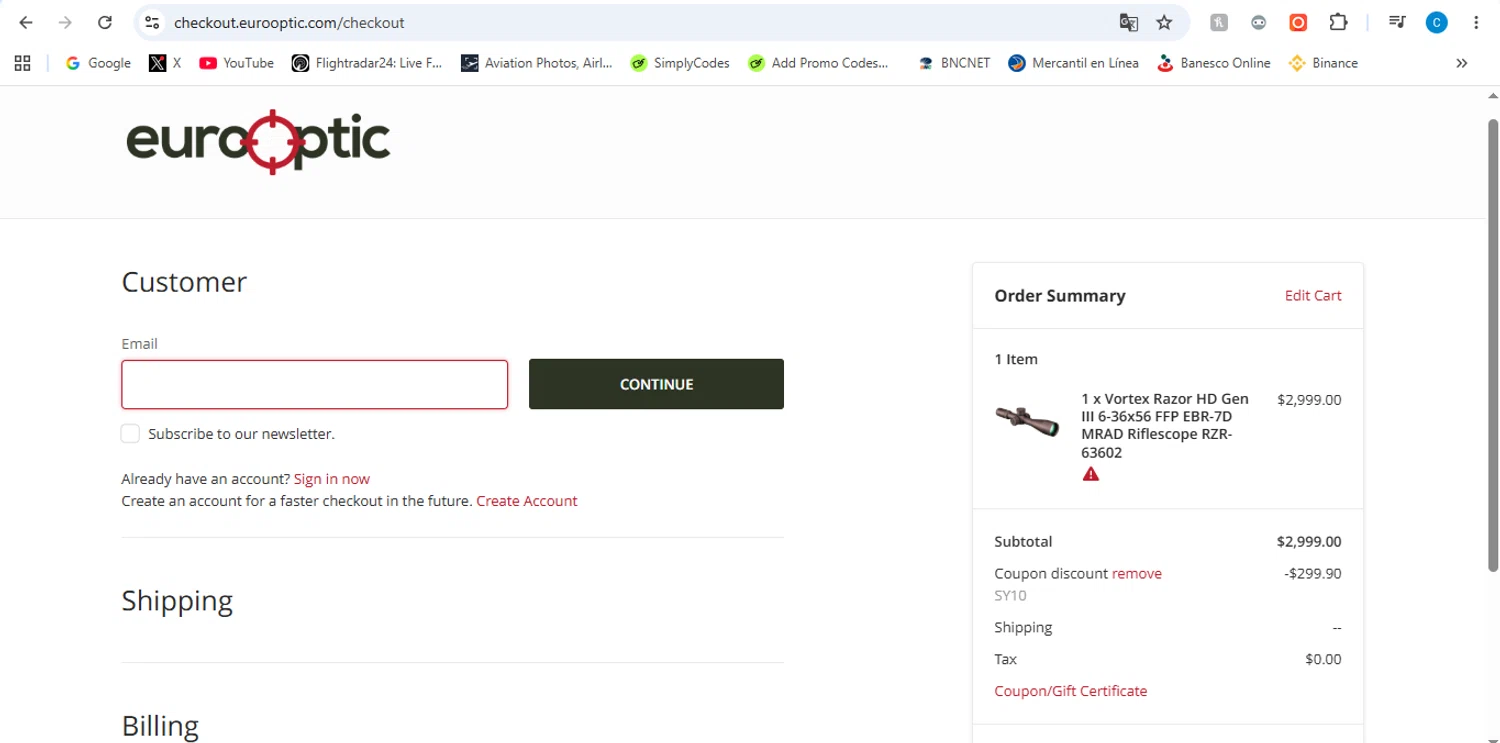The image size is (1500, 743).
Task: Open Binance bookmark
Action: [x=1323, y=63]
